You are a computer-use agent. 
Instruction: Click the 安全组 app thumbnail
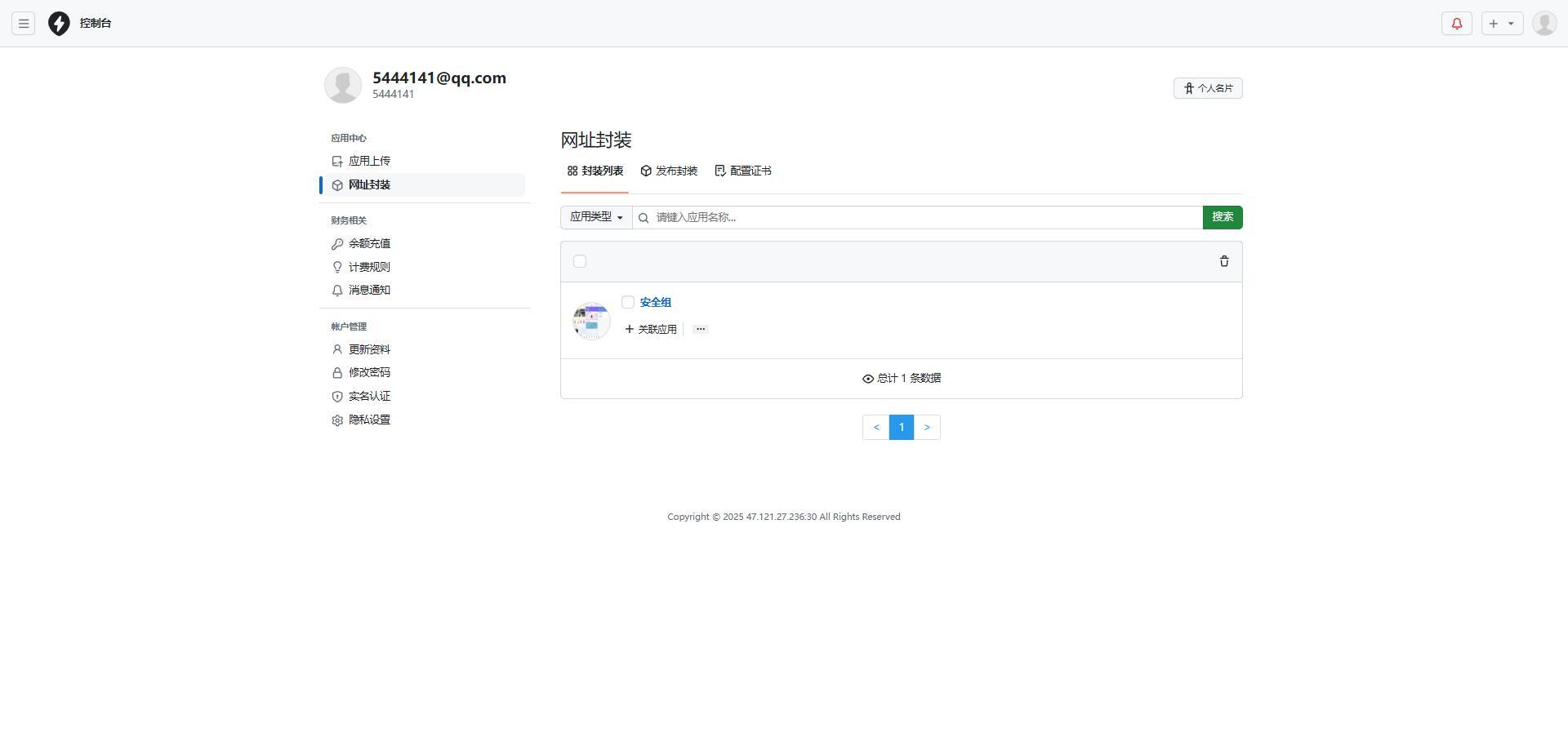point(591,322)
